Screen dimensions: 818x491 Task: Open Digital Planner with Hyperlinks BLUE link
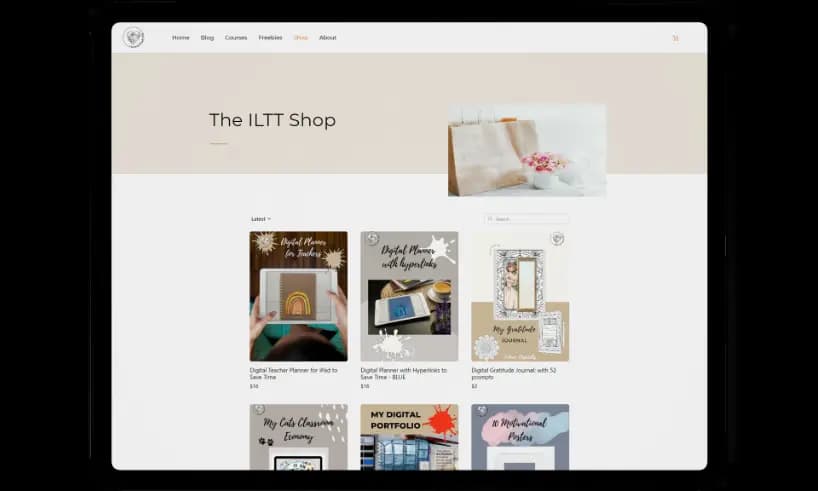[404, 374]
